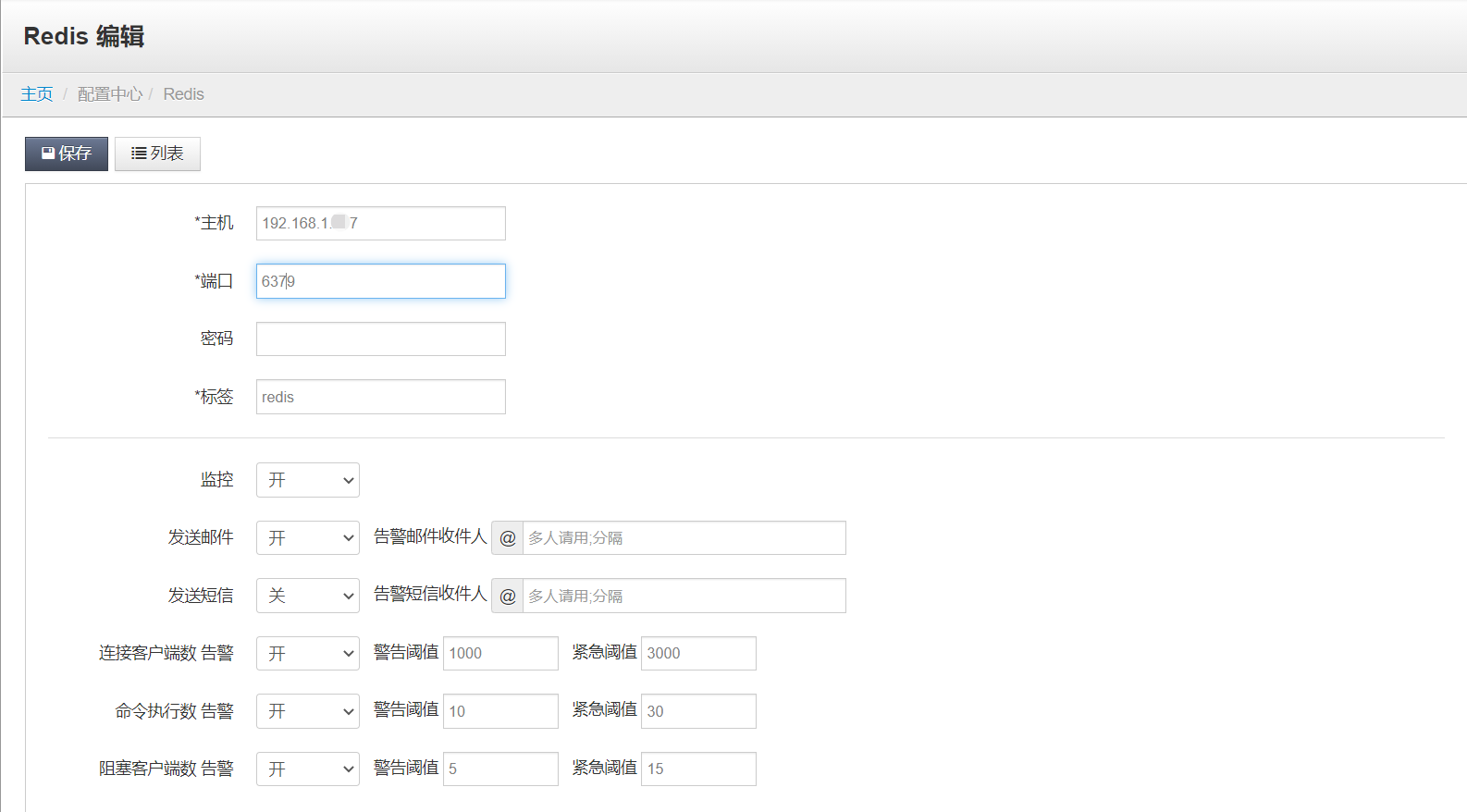
Task: Click the 标签 tag input field
Action: click(x=381, y=397)
